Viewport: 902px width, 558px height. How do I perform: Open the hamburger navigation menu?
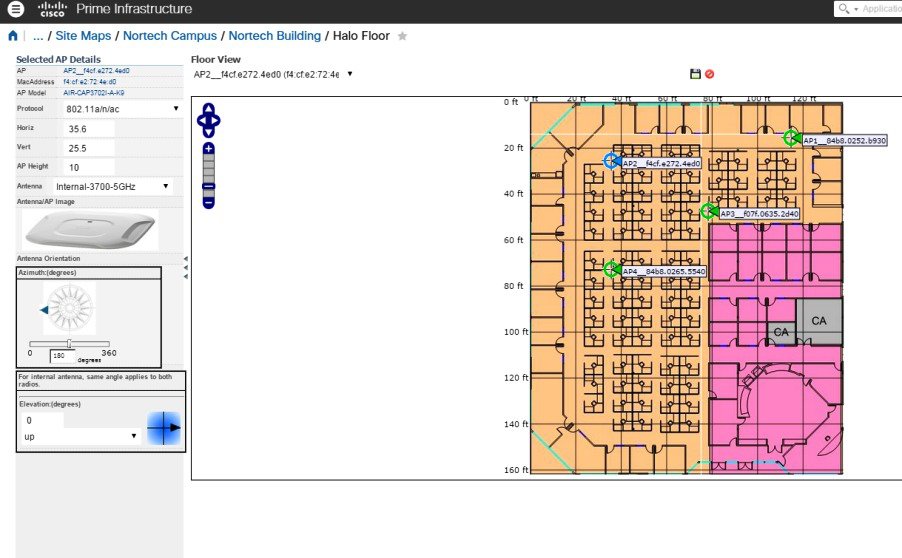16,9
